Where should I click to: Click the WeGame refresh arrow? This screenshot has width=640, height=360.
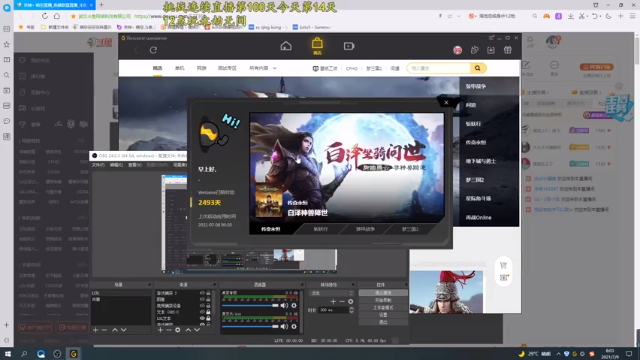153,50
